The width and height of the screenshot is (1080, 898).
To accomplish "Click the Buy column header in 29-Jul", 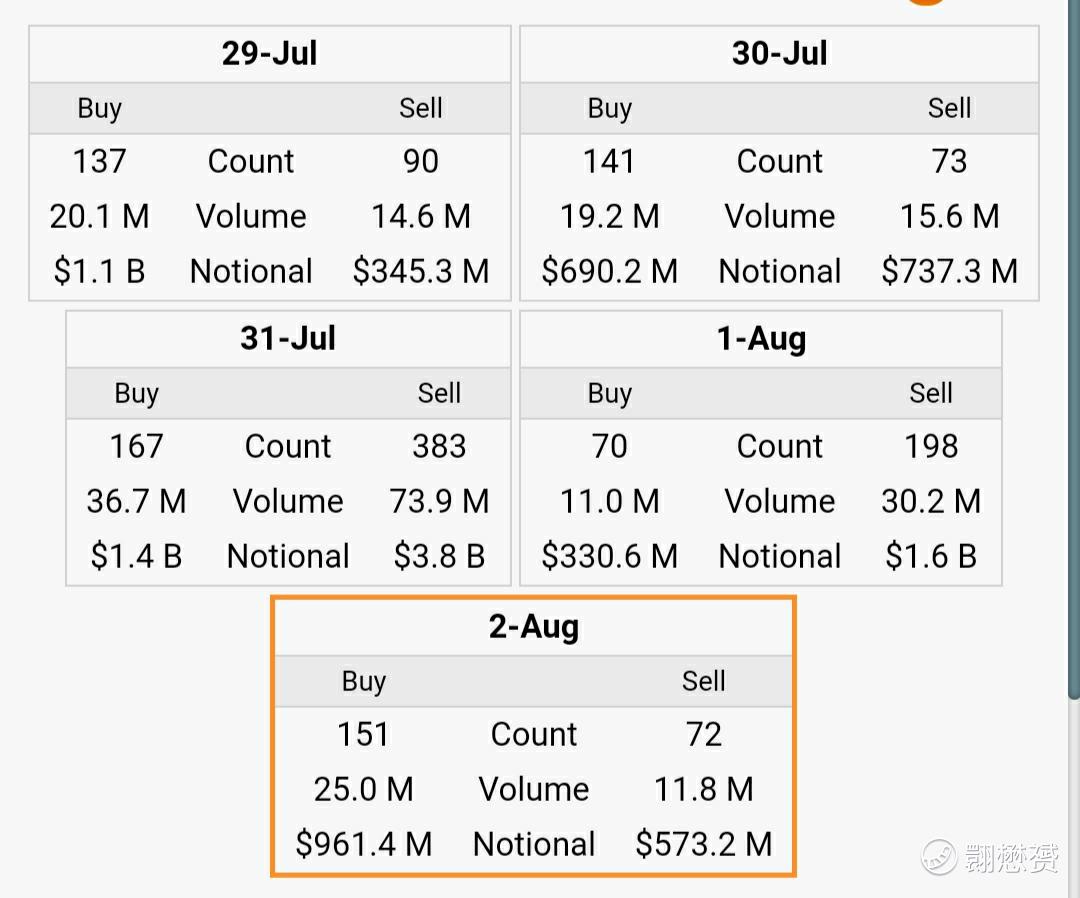I will pyautogui.click(x=99, y=108).
